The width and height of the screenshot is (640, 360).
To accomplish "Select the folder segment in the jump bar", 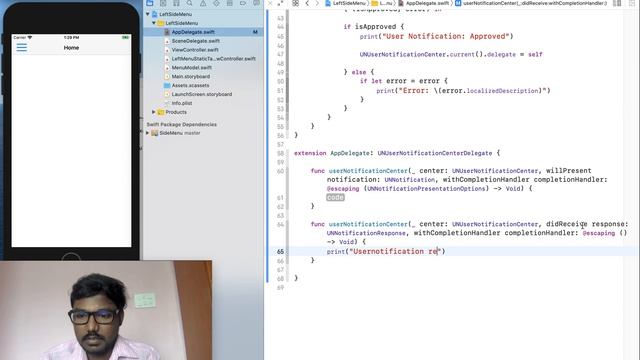I will (382, 3).
